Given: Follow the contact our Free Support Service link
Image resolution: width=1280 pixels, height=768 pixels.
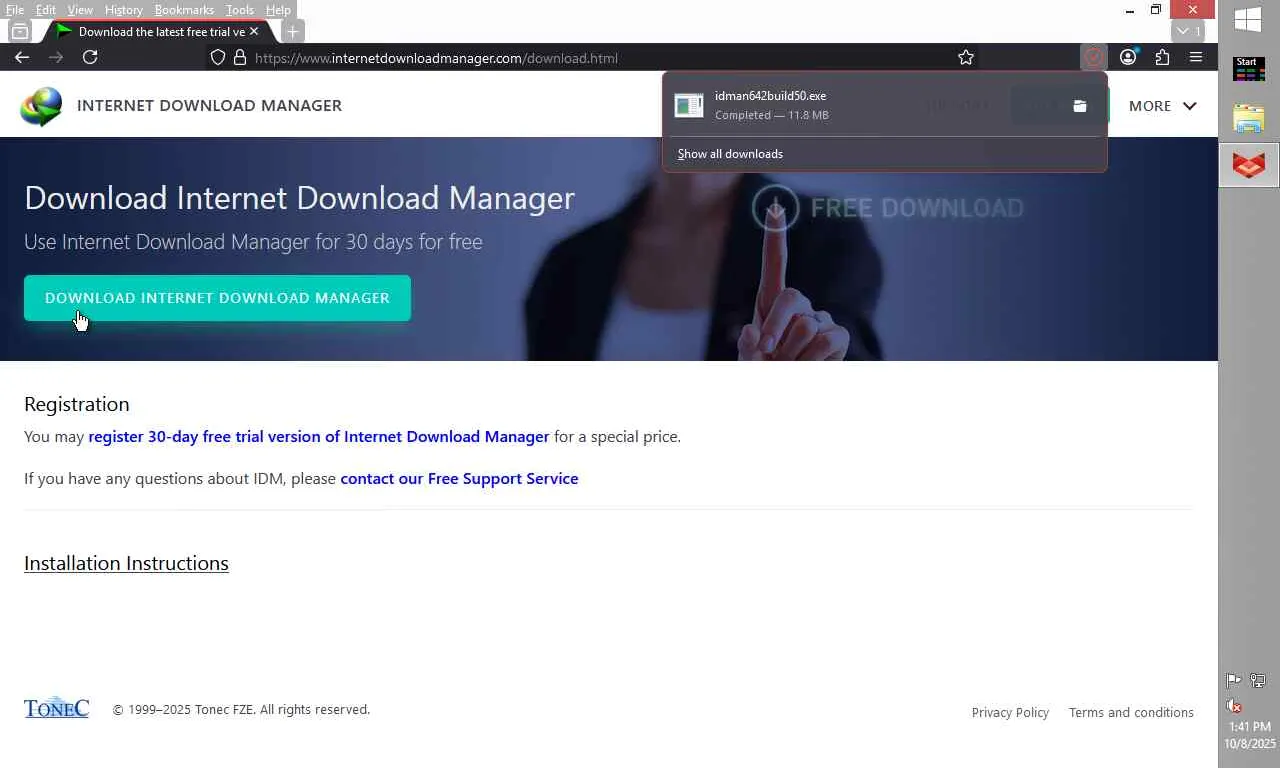Looking at the screenshot, I should (x=459, y=479).
